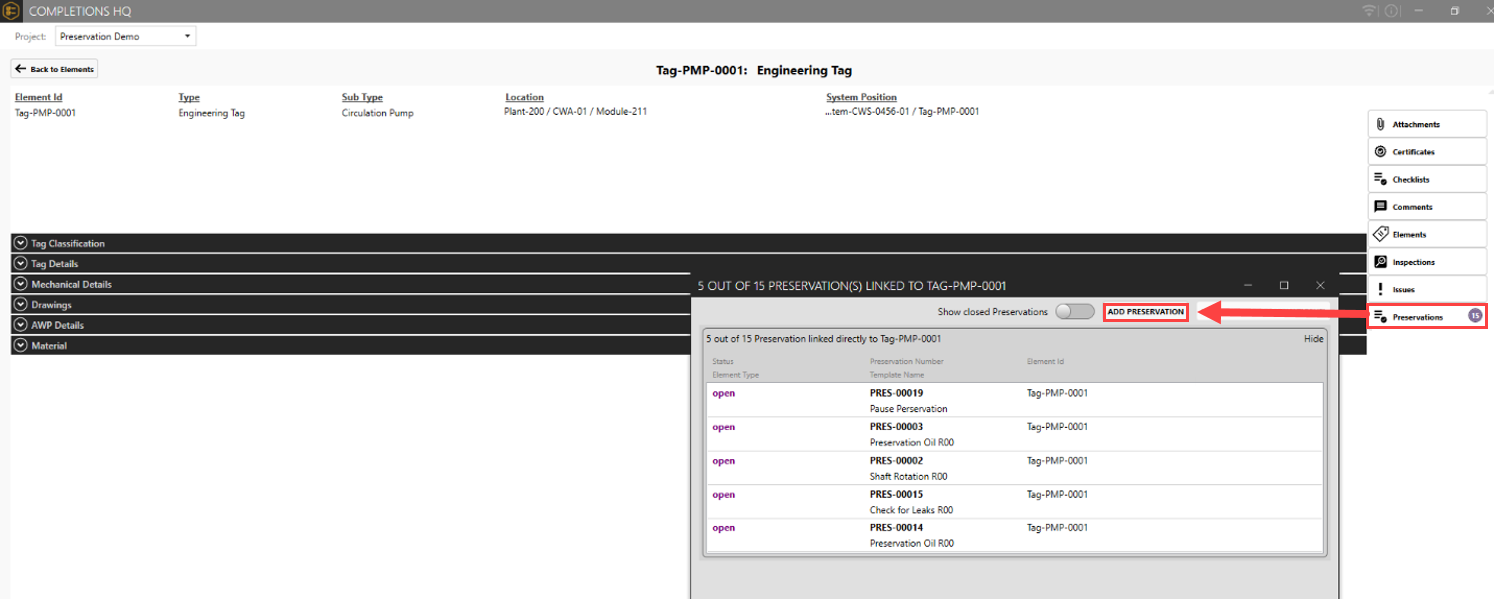
Task: Open the Attachments side panel
Action: click(x=1427, y=124)
